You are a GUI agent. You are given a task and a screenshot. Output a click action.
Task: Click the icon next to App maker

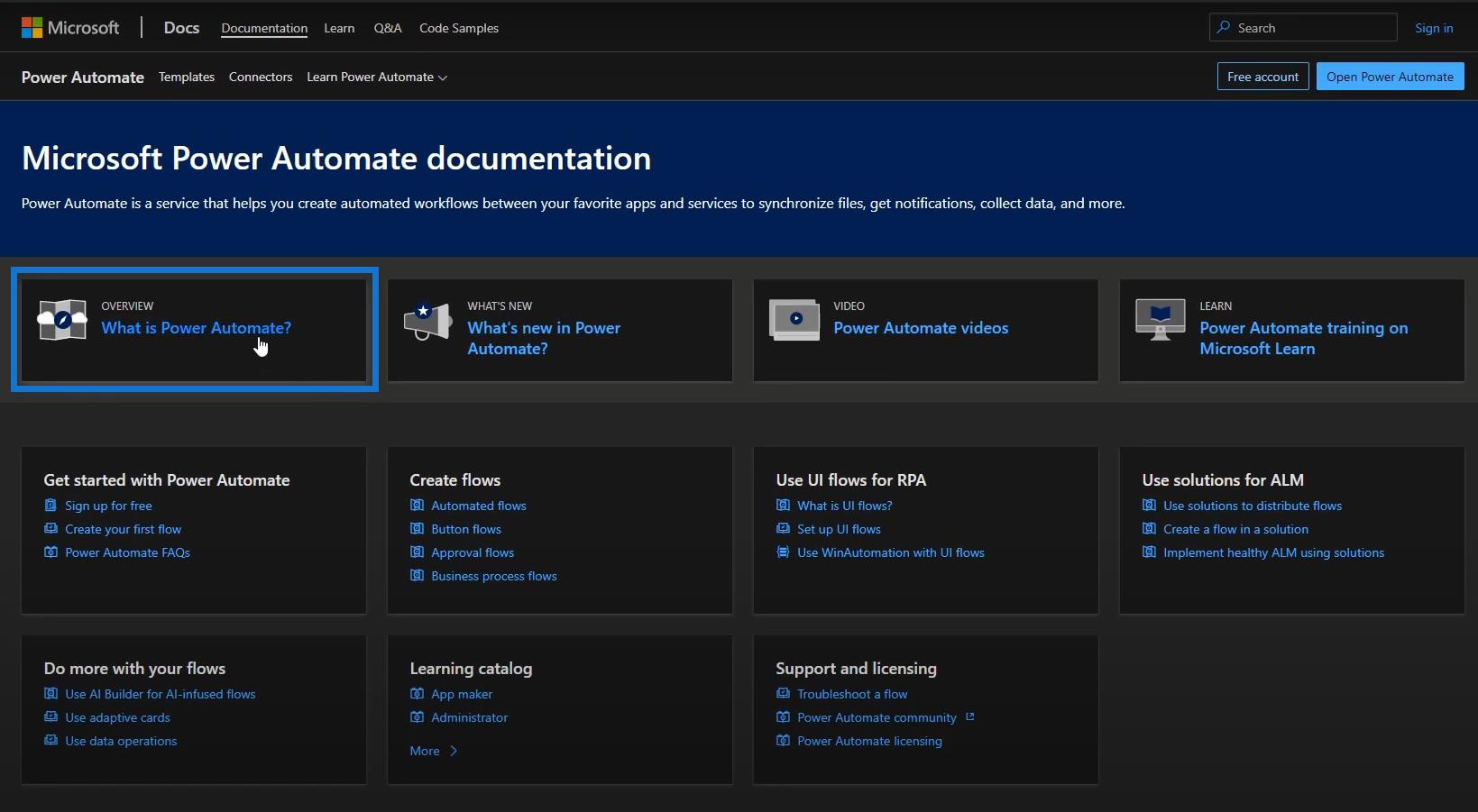pos(417,694)
